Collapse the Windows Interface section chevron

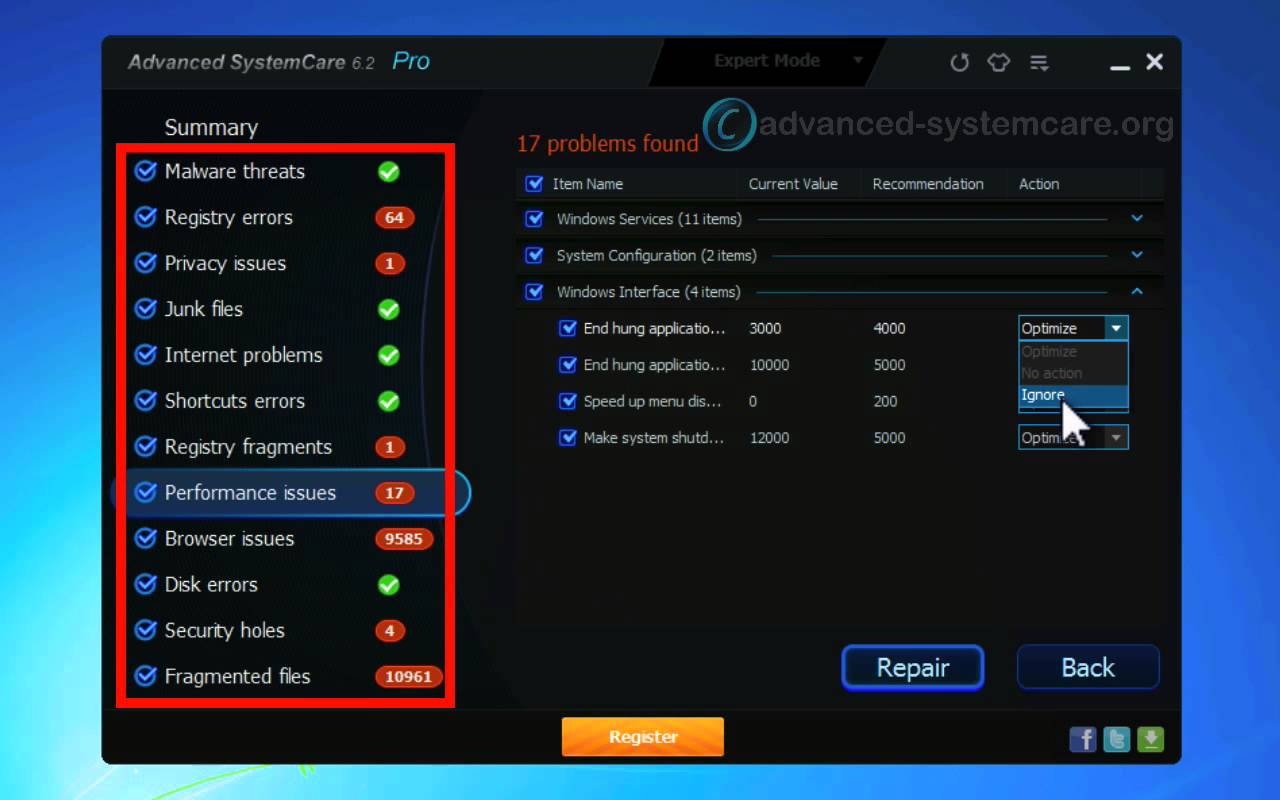tap(1137, 292)
